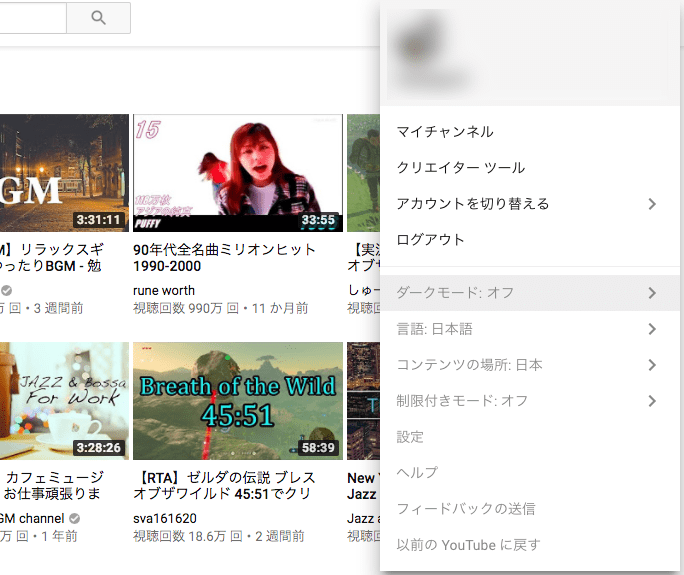684x575 pixels.
Task: Open ダークモード: オフ setting
Action: point(530,293)
